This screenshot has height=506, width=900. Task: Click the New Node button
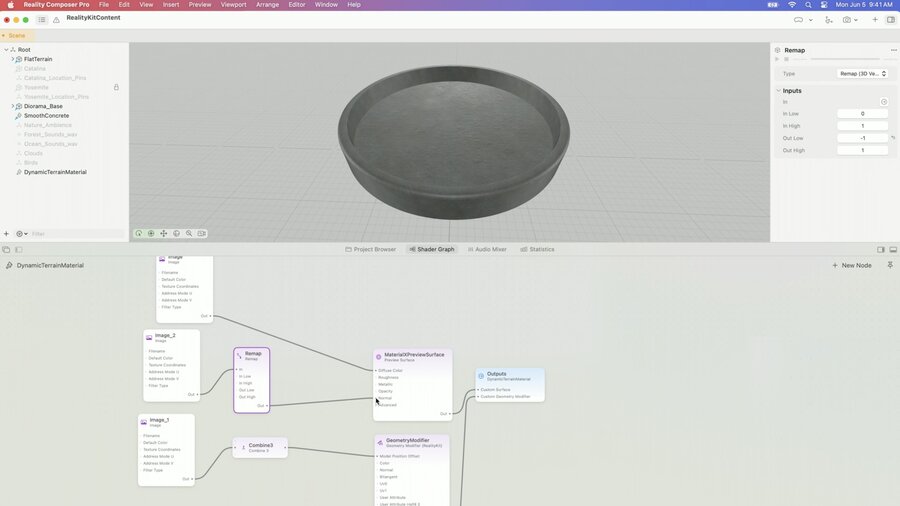852,266
